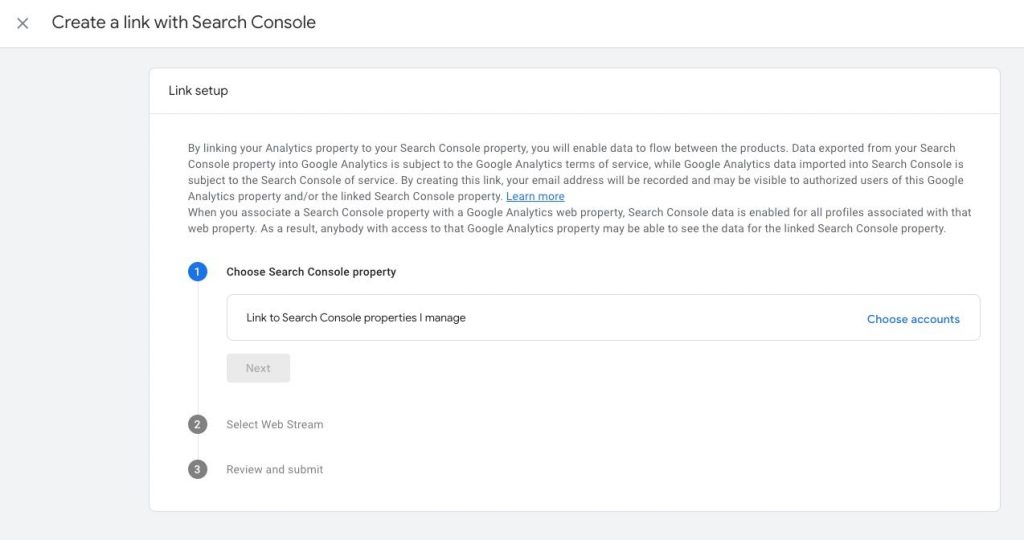Click the grayed-out Next button
1024x540 pixels.
(x=258, y=368)
